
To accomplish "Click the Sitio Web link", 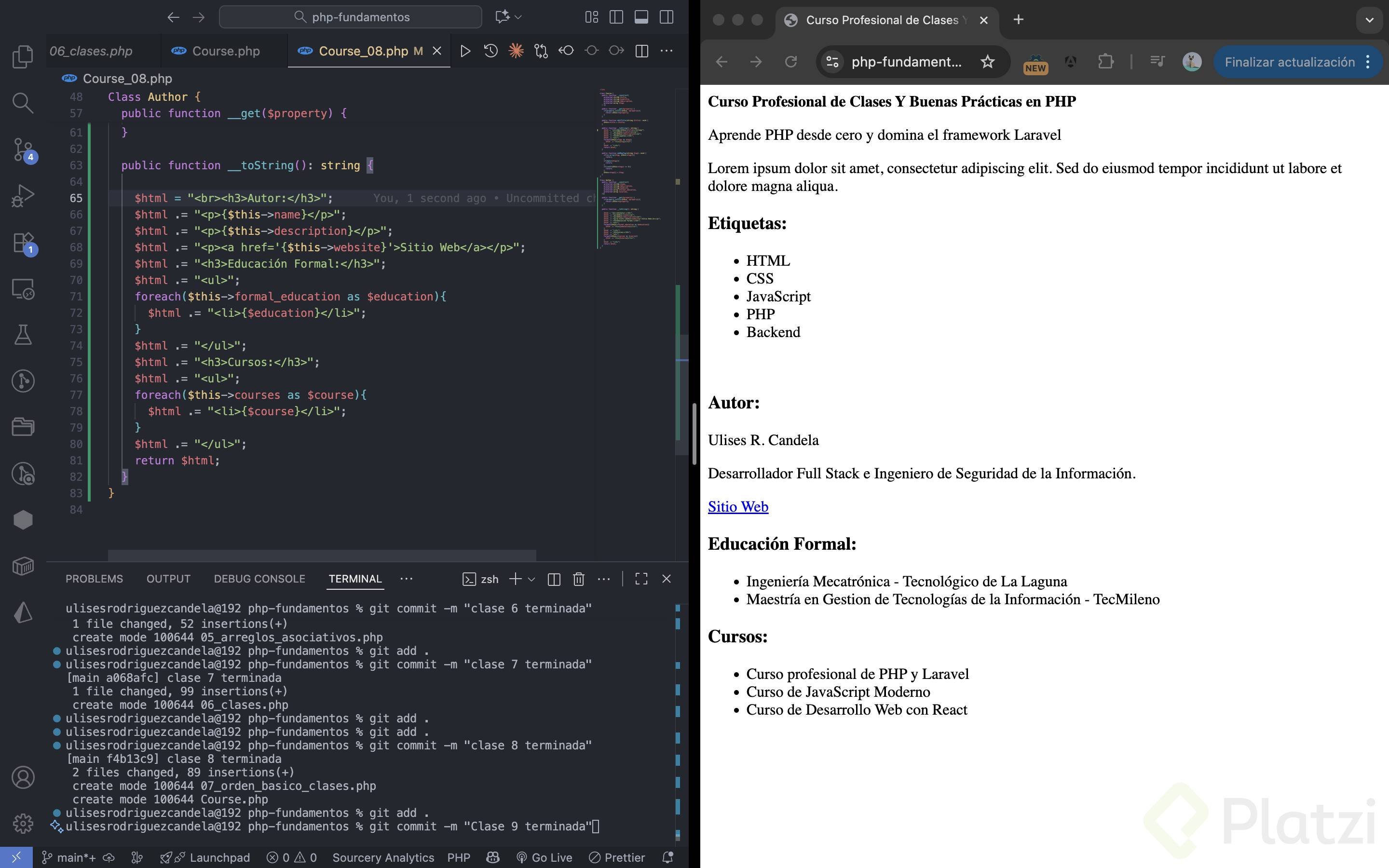I will pos(737,506).
